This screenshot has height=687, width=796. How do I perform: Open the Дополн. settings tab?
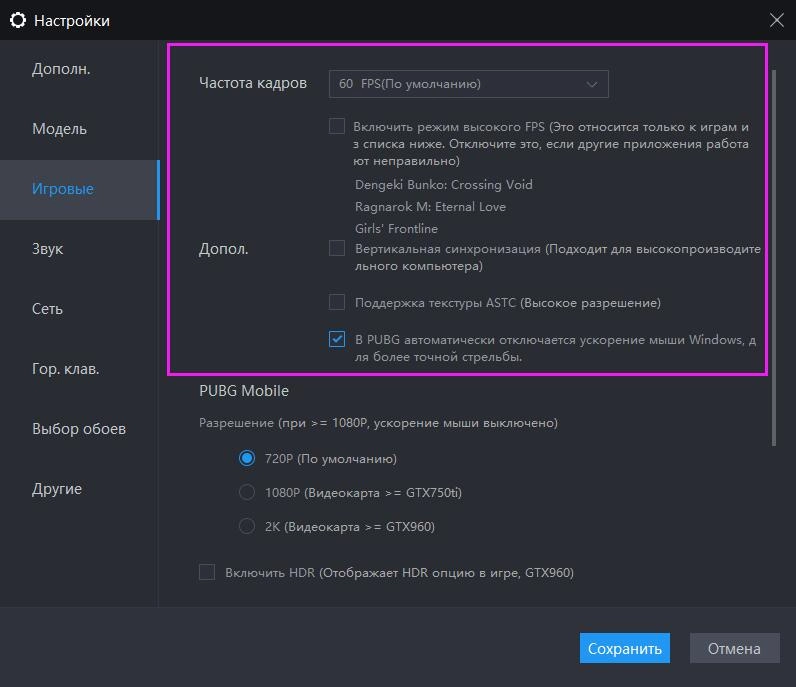[79, 69]
